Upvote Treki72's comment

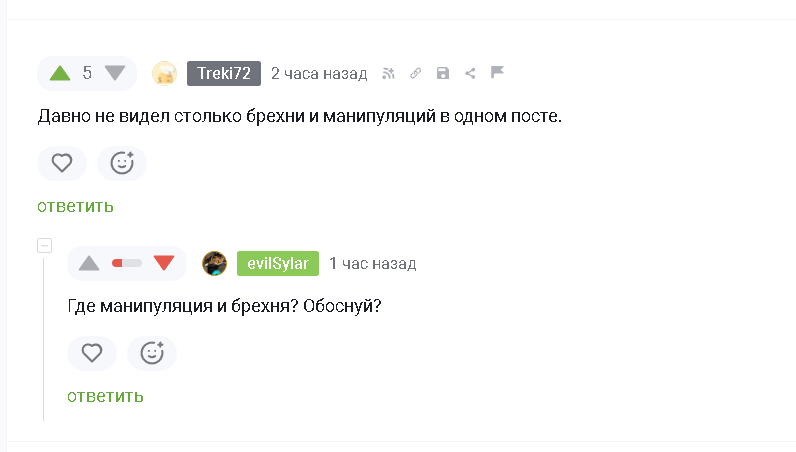click(60, 73)
